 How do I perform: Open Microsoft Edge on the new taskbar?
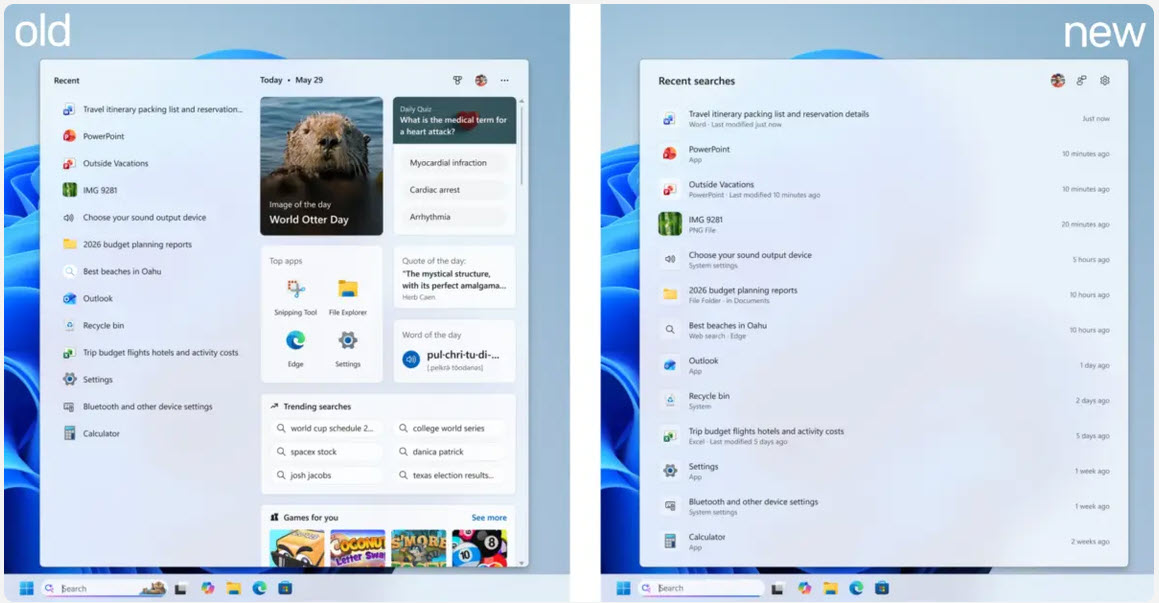click(x=856, y=588)
